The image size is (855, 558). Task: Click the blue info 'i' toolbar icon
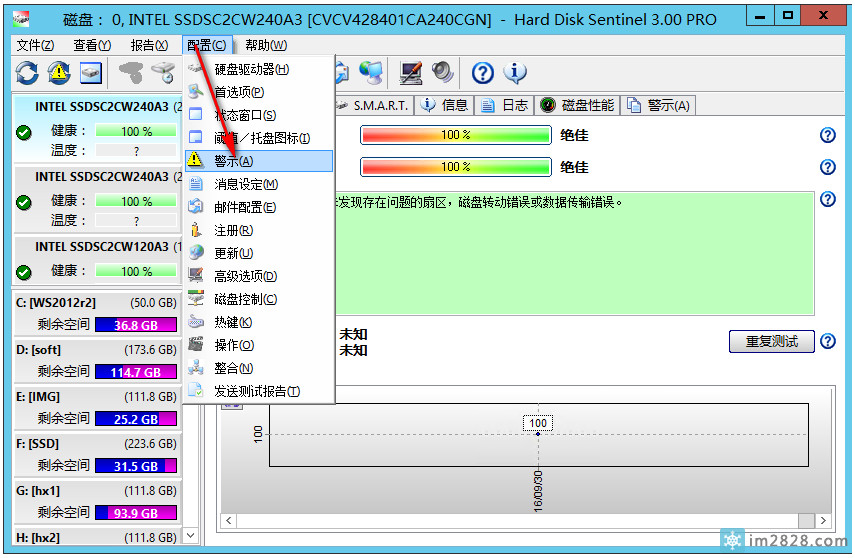(x=515, y=73)
